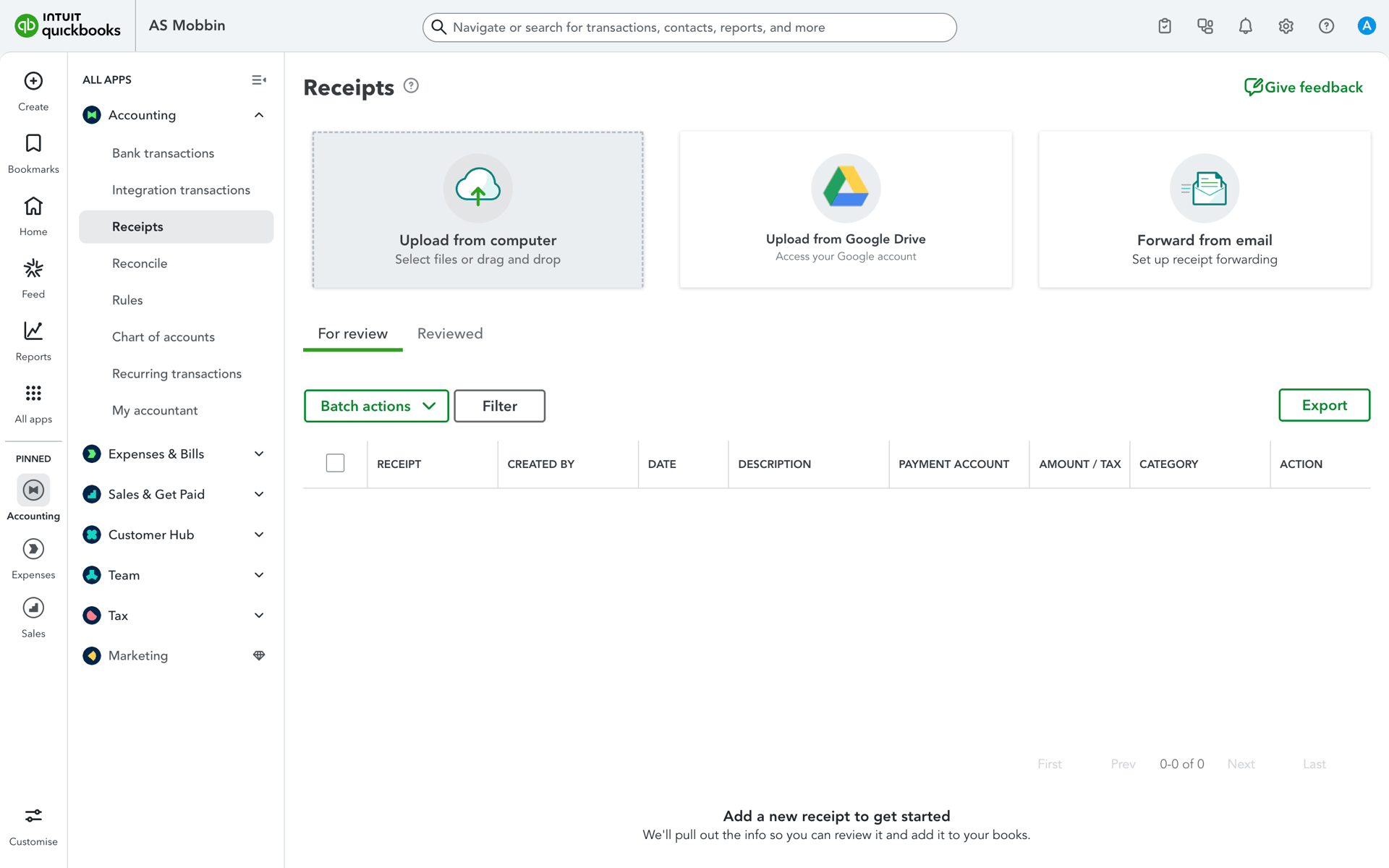Click the AS Mobbin company name

click(187, 25)
